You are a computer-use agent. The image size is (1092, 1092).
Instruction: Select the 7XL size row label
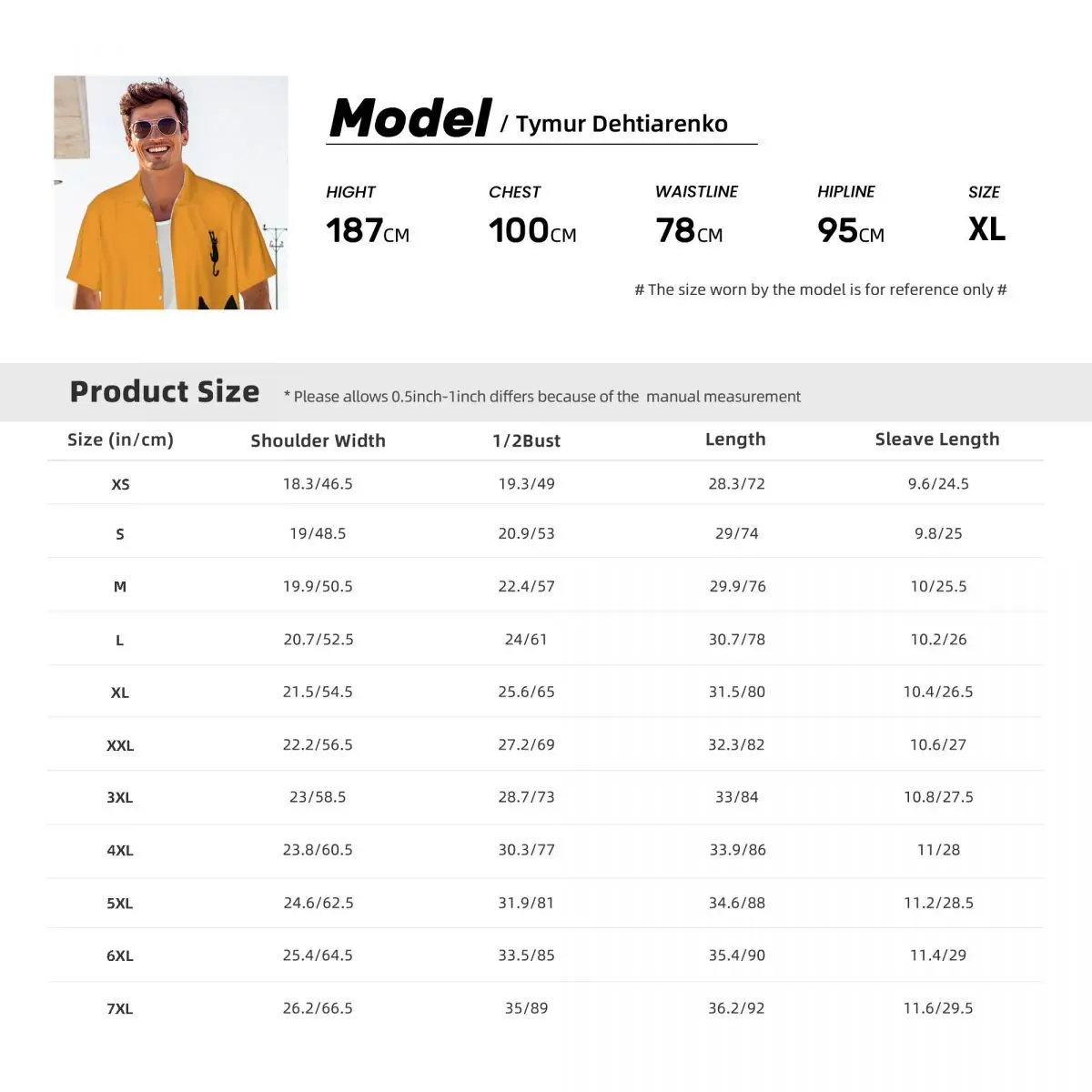pos(120,1008)
